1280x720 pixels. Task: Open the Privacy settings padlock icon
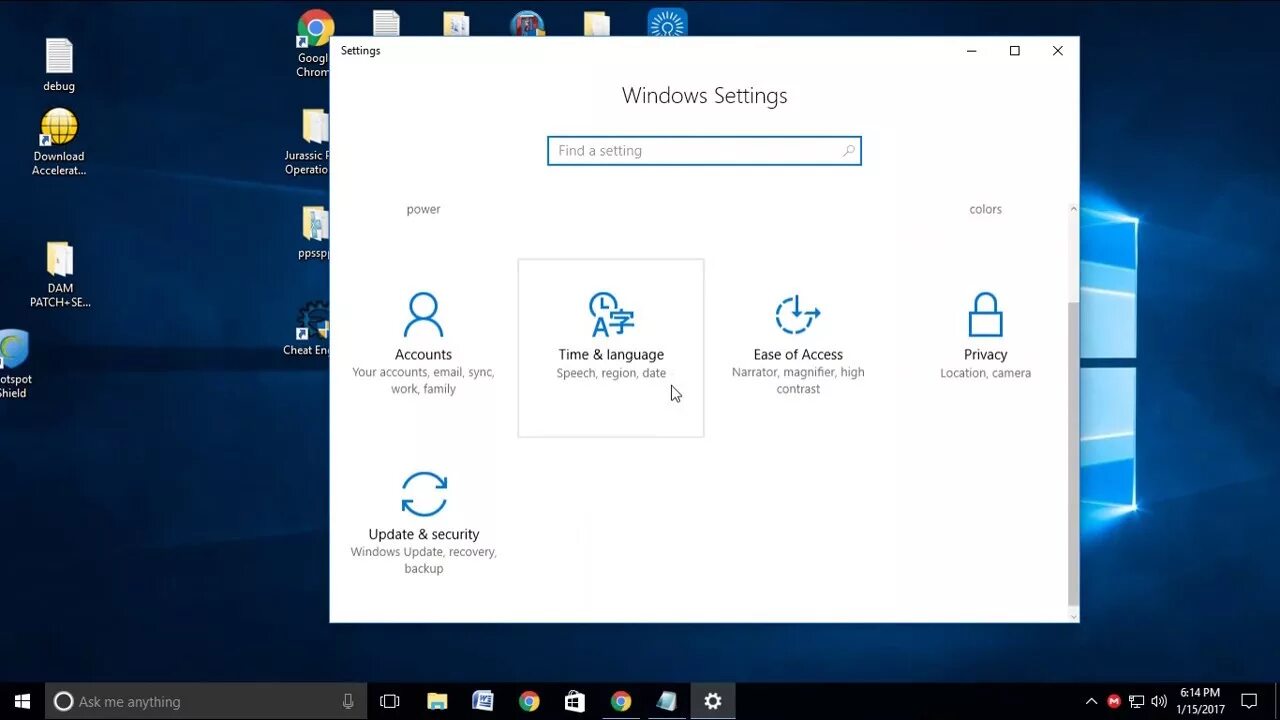985,314
